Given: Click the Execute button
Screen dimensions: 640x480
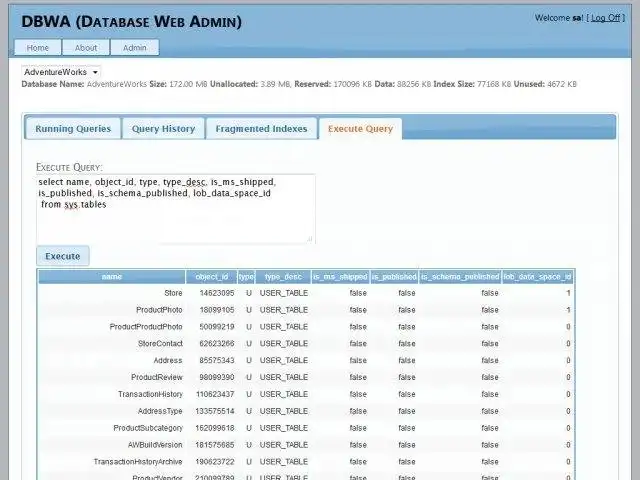Looking at the screenshot, I should (x=62, y=256).
